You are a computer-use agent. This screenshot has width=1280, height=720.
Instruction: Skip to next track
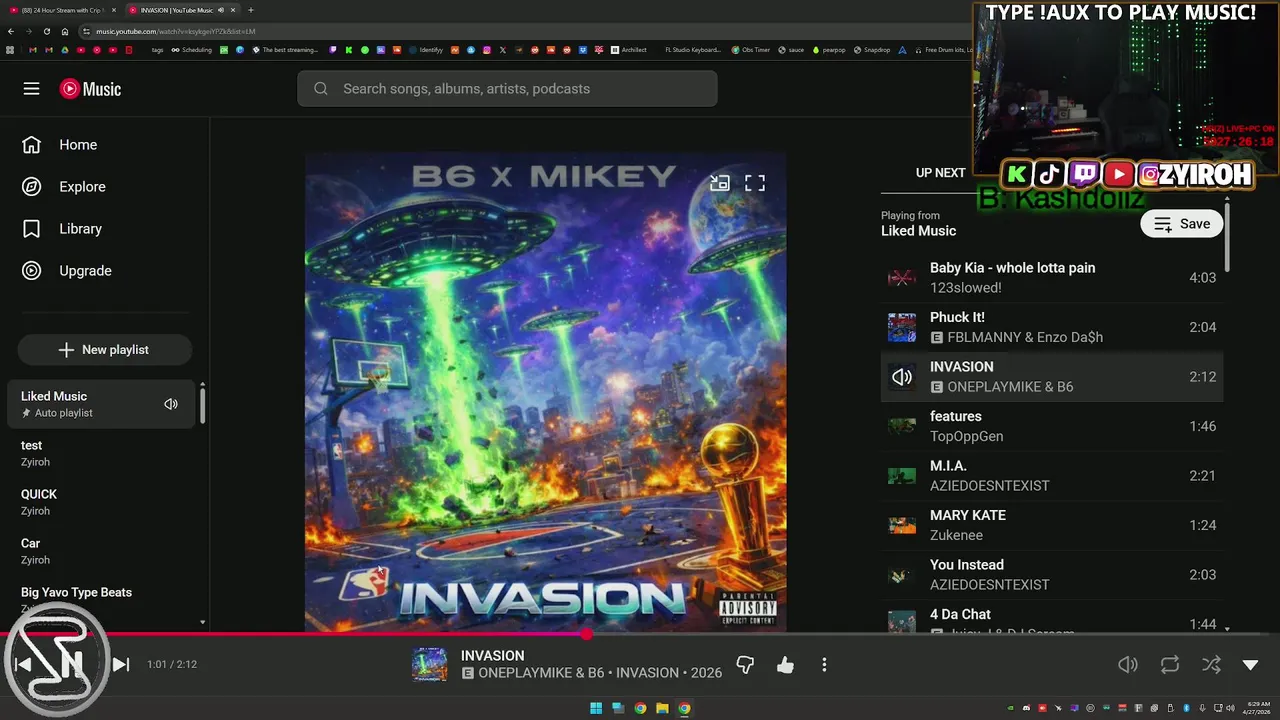120,664
